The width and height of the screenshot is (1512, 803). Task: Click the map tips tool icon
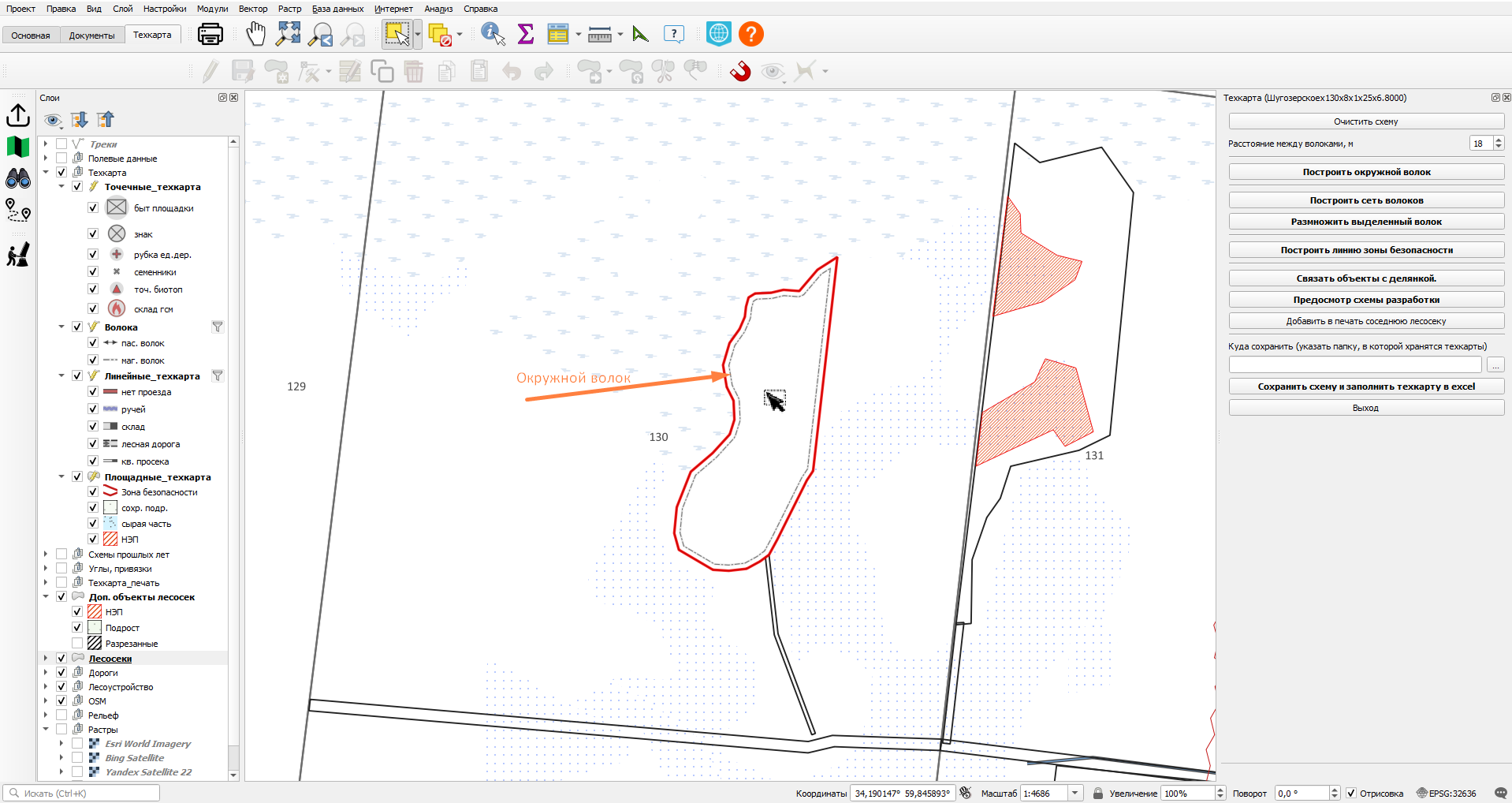point(674,34)
